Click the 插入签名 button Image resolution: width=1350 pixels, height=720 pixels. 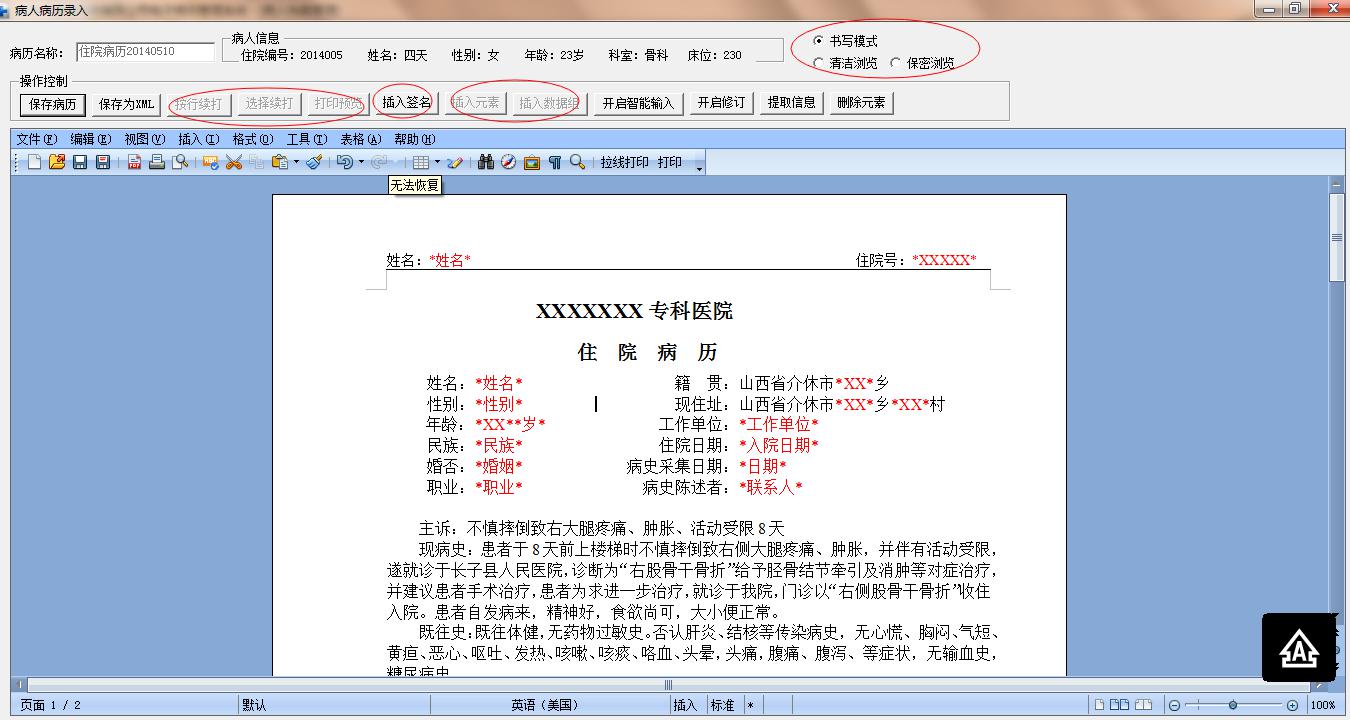pyautogui.click(x=407, y=102)
